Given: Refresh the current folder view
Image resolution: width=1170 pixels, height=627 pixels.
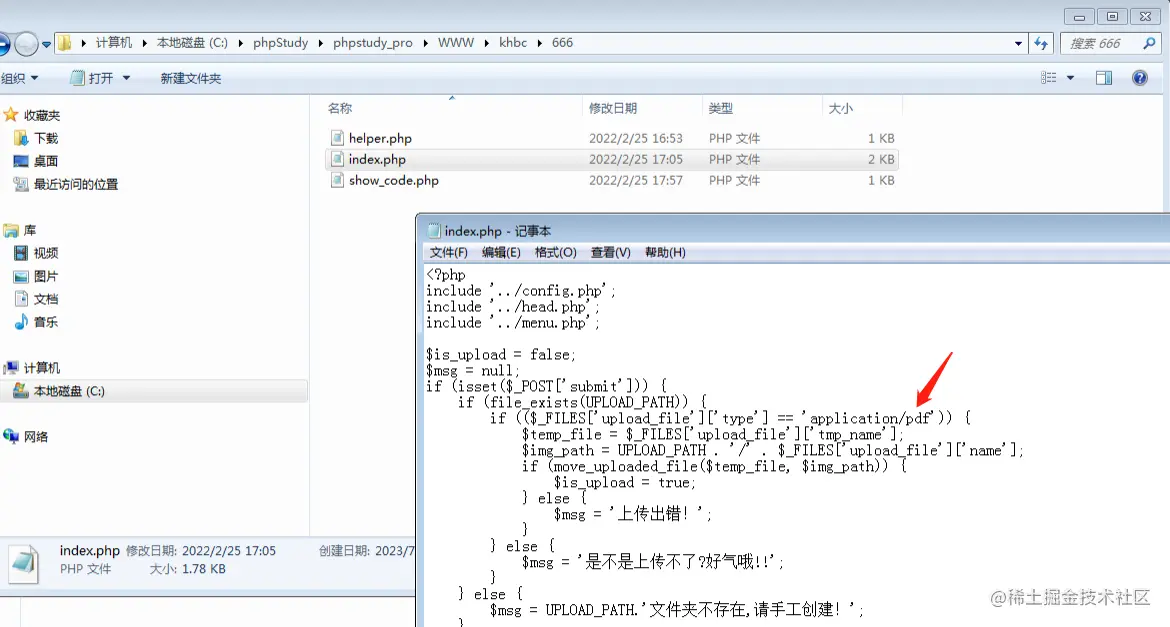Looking at the screenshot, I should click(x=1041, y=43).
